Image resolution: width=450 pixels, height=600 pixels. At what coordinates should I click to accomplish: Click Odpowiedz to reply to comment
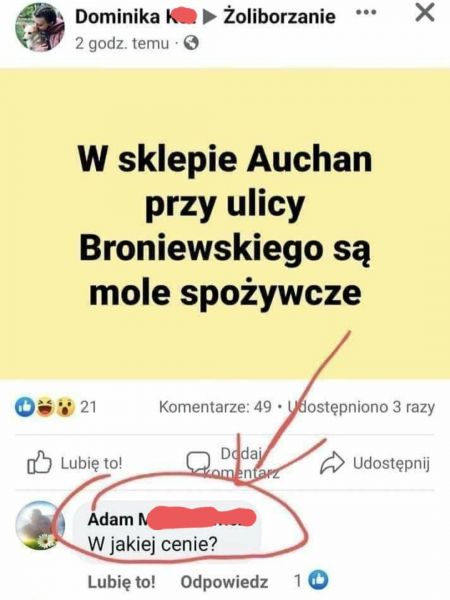pyautogui.click(x=224, y=582)
